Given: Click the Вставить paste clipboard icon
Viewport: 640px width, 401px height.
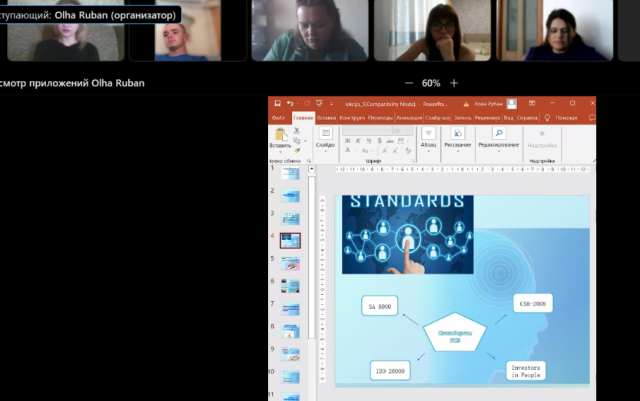Looking at the screenshot, I should pyautogui.click(x=280, y=134).
